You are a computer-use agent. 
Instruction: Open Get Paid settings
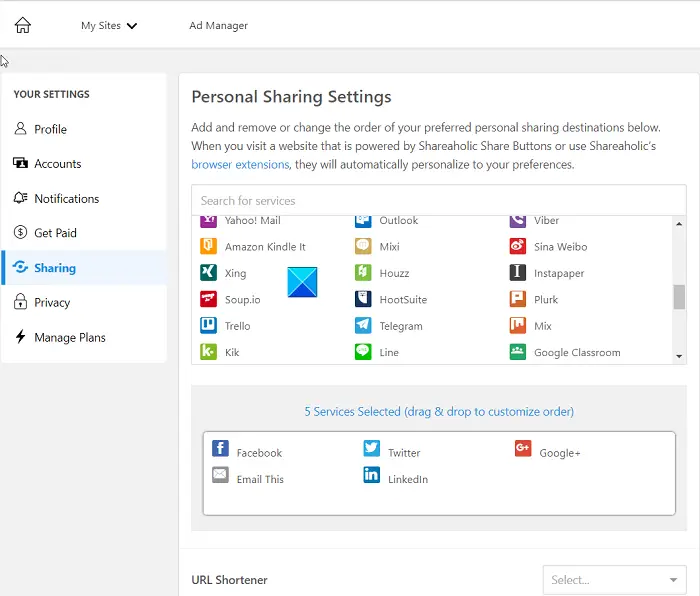pos(84,233)
